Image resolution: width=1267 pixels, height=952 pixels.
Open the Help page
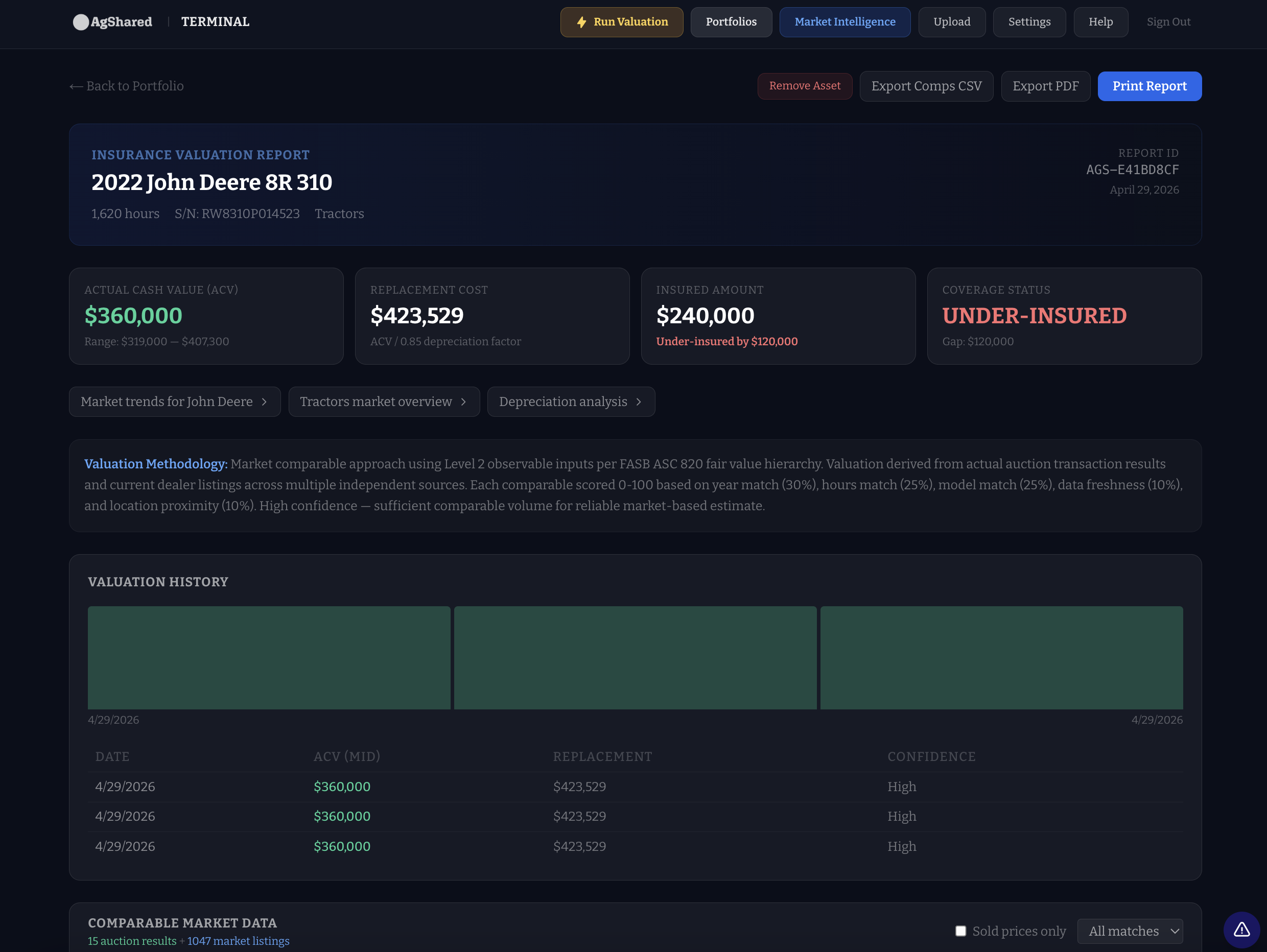[1100, 22]
